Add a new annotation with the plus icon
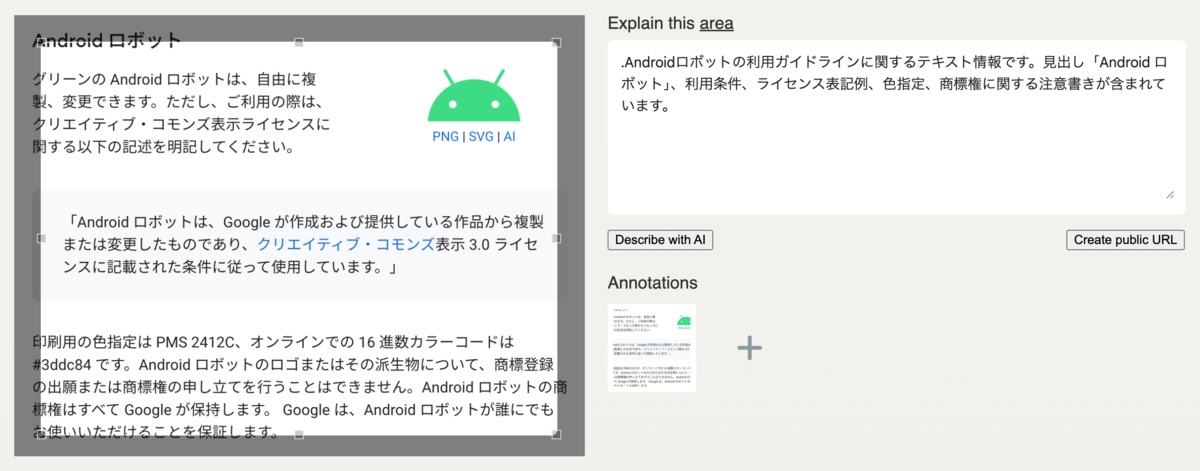Viewport: 1200px width, 471px height. (x=749, y=347)
